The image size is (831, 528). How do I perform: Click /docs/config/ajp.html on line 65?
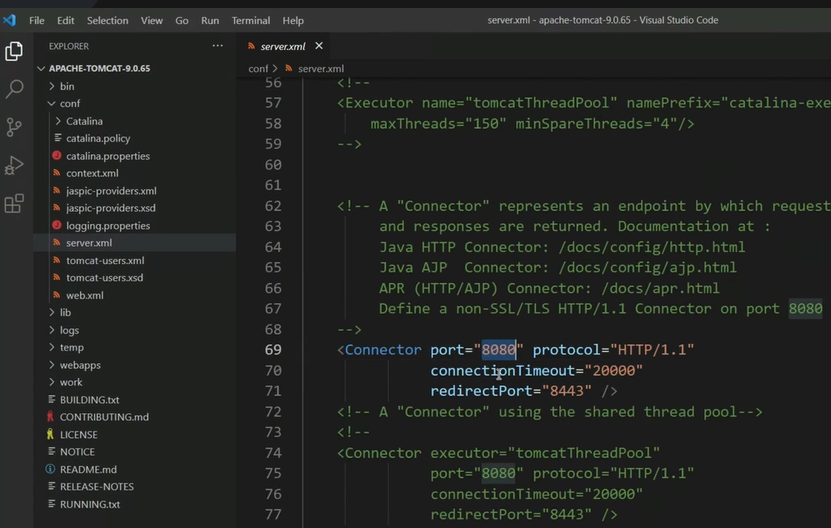(x=648, y=268)
